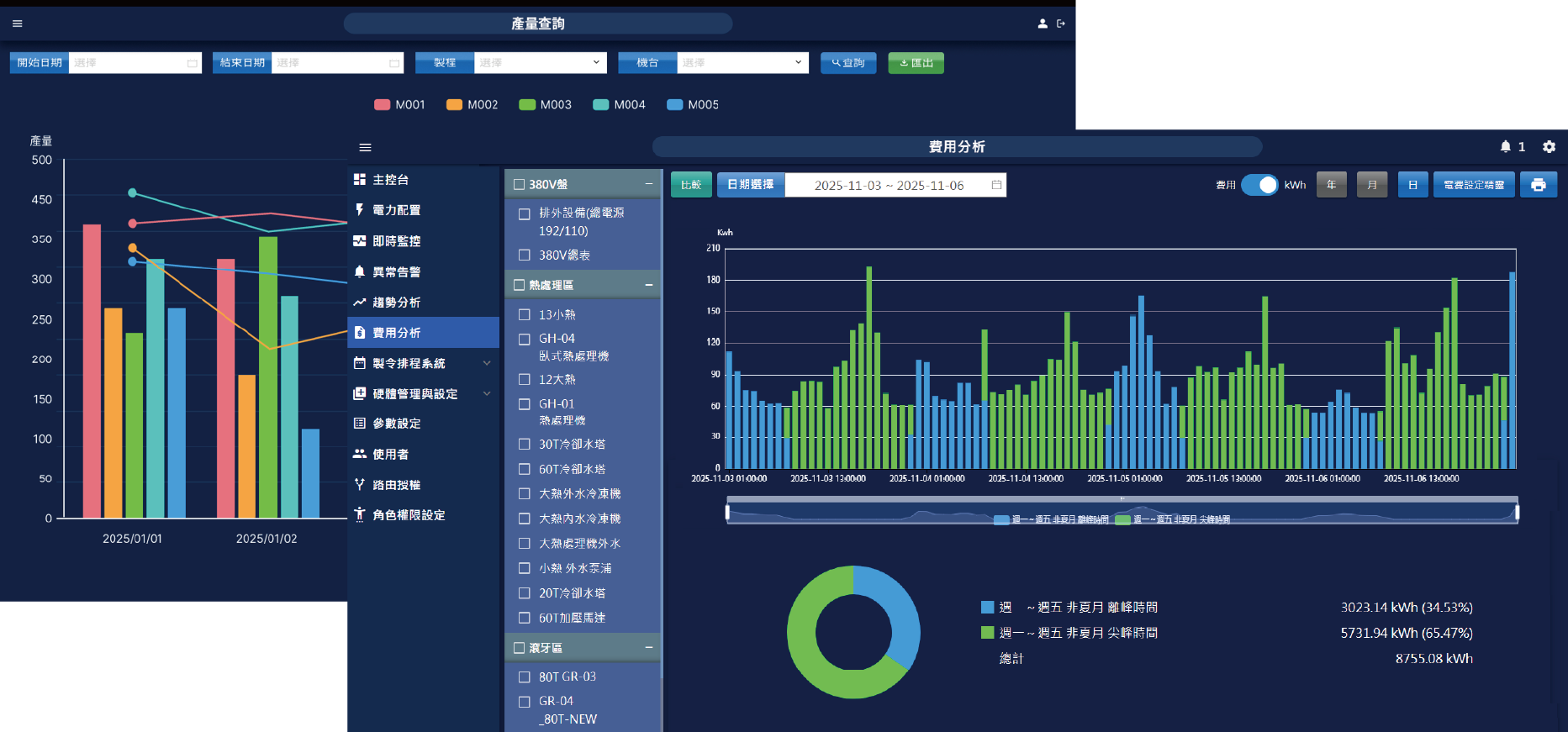Viewport: 1568px width, 732px height.
Task: Open the 製程 dropdown
Action: click(540, 63)
